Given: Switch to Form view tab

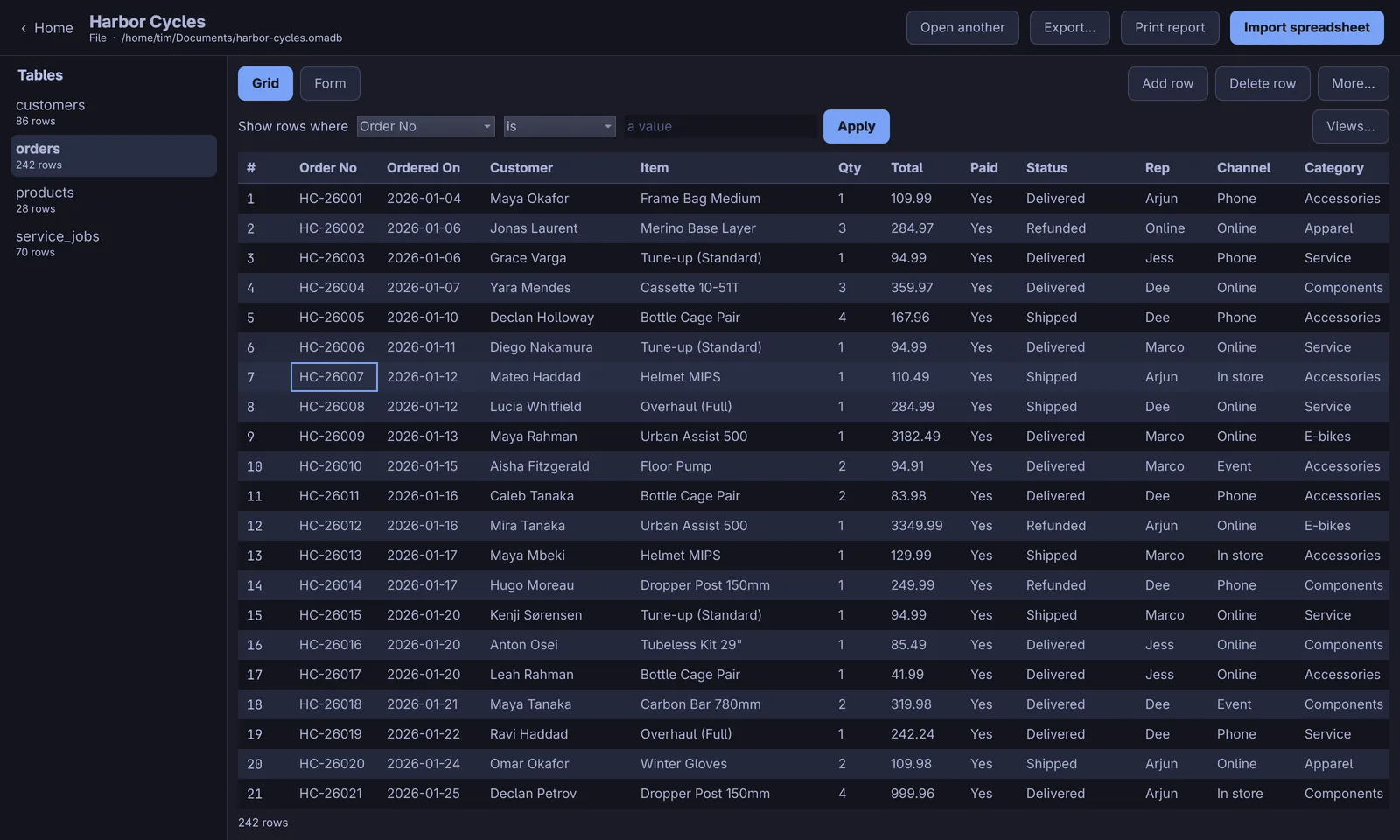Looking at the screenshot, I should tap(330, 83).
